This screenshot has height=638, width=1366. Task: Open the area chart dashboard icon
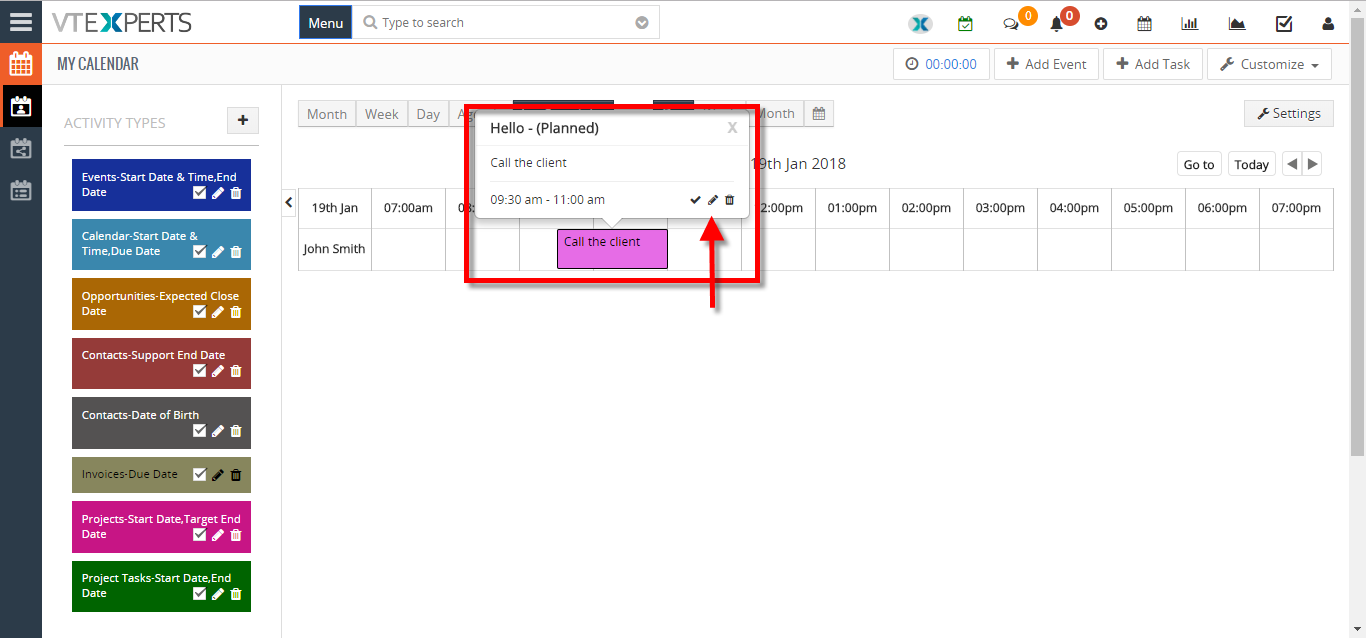1237,24
